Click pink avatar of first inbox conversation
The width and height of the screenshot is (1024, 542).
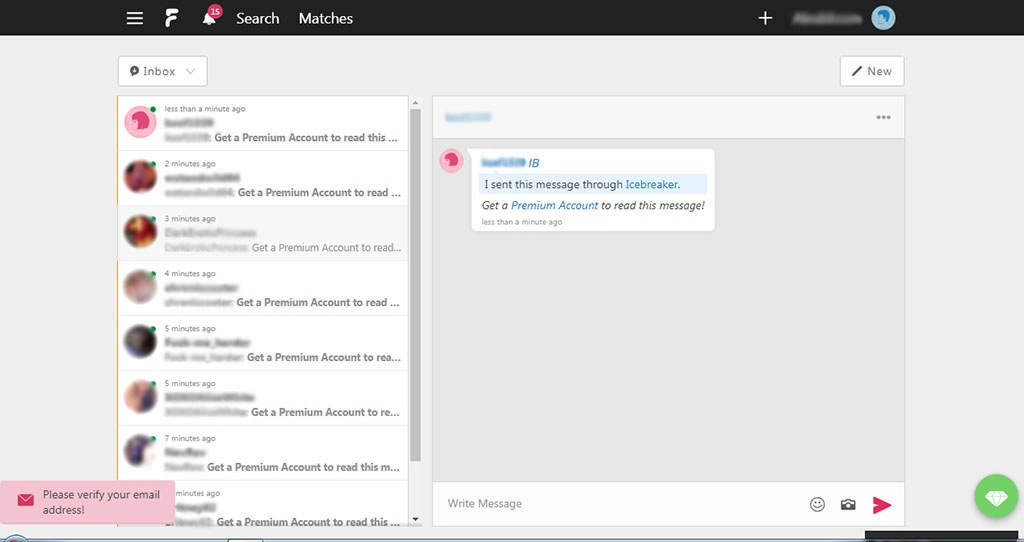pos(140,121)
